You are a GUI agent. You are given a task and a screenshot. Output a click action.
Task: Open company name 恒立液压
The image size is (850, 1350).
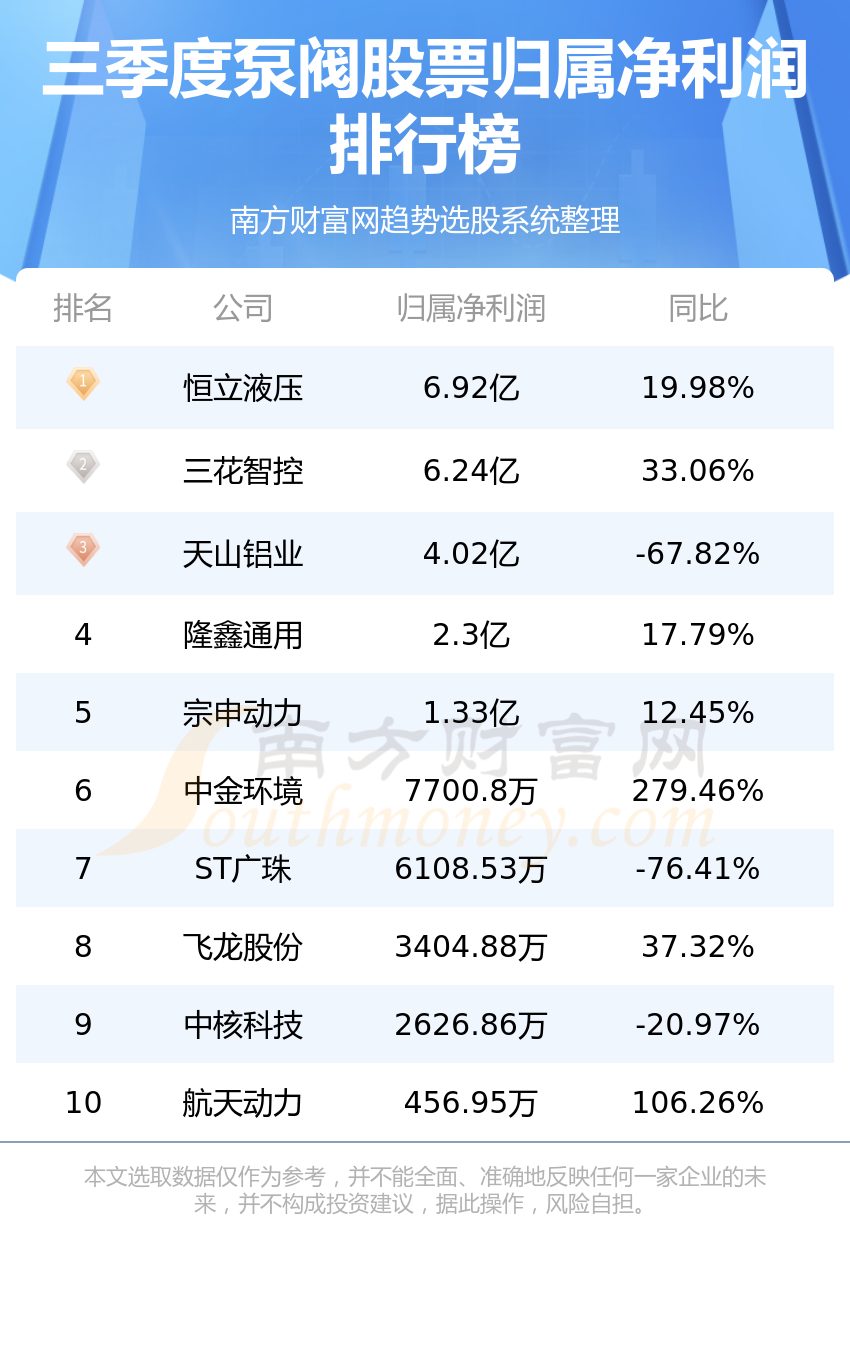coord(243,388)
